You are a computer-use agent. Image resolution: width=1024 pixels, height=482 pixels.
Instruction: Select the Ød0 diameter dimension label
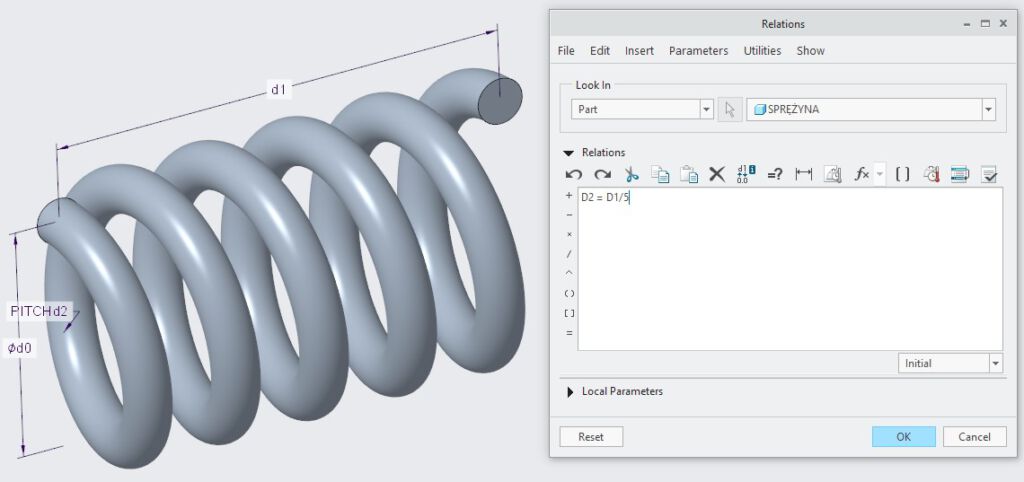click(19, 349)
